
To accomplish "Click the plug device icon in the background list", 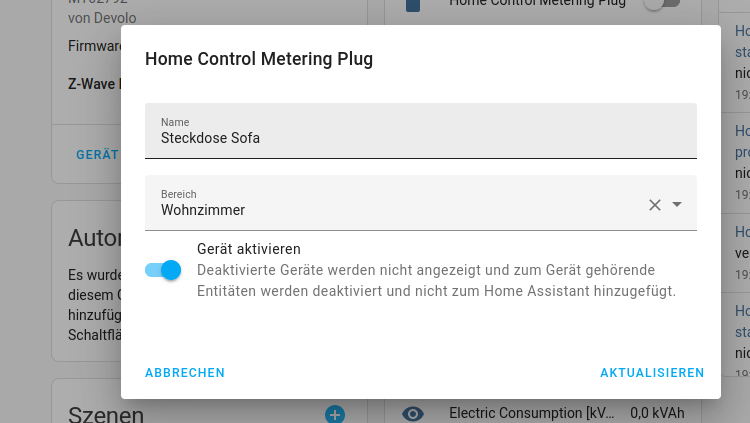I will tap(413, 5).
